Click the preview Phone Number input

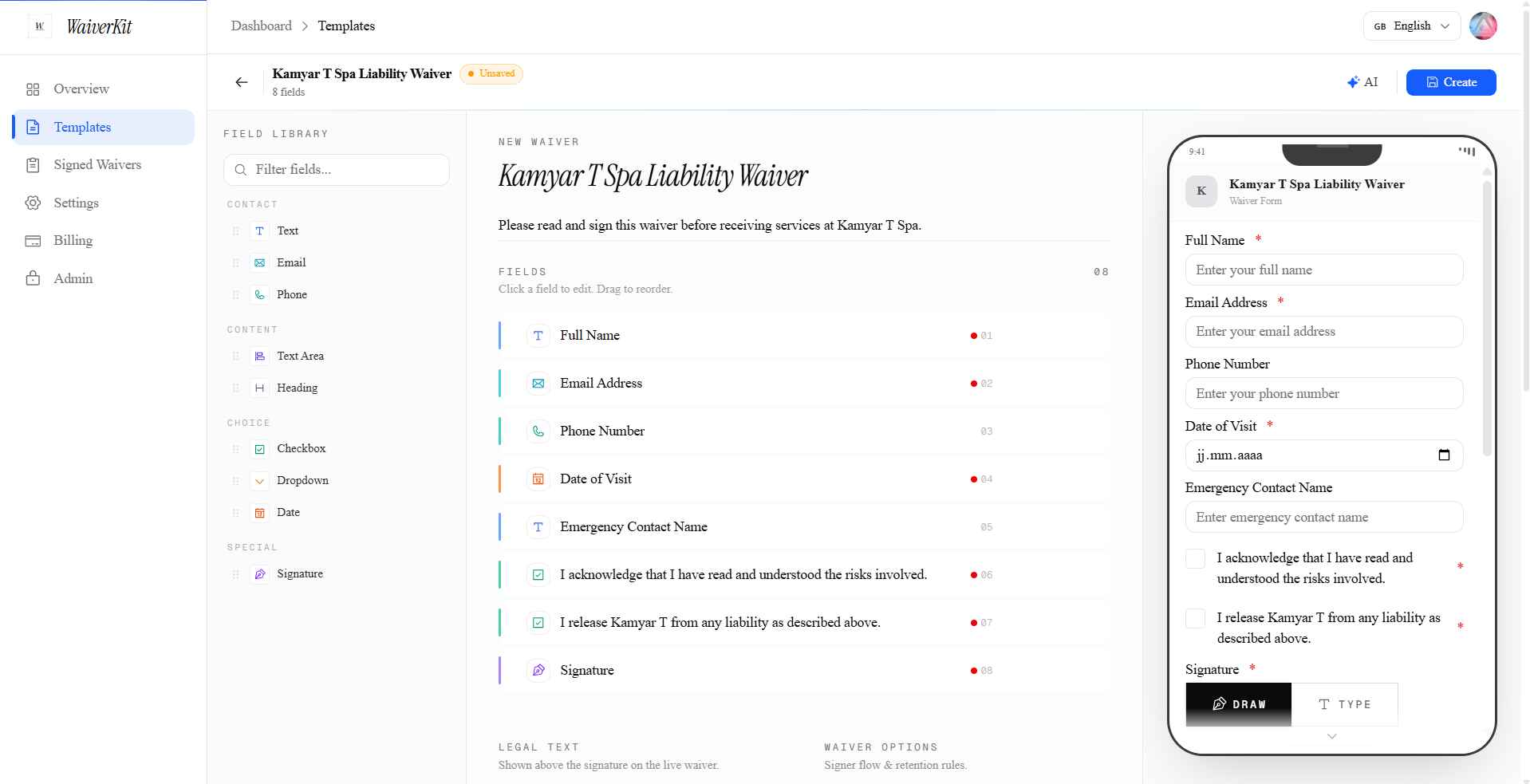[x=1323, y=394]
